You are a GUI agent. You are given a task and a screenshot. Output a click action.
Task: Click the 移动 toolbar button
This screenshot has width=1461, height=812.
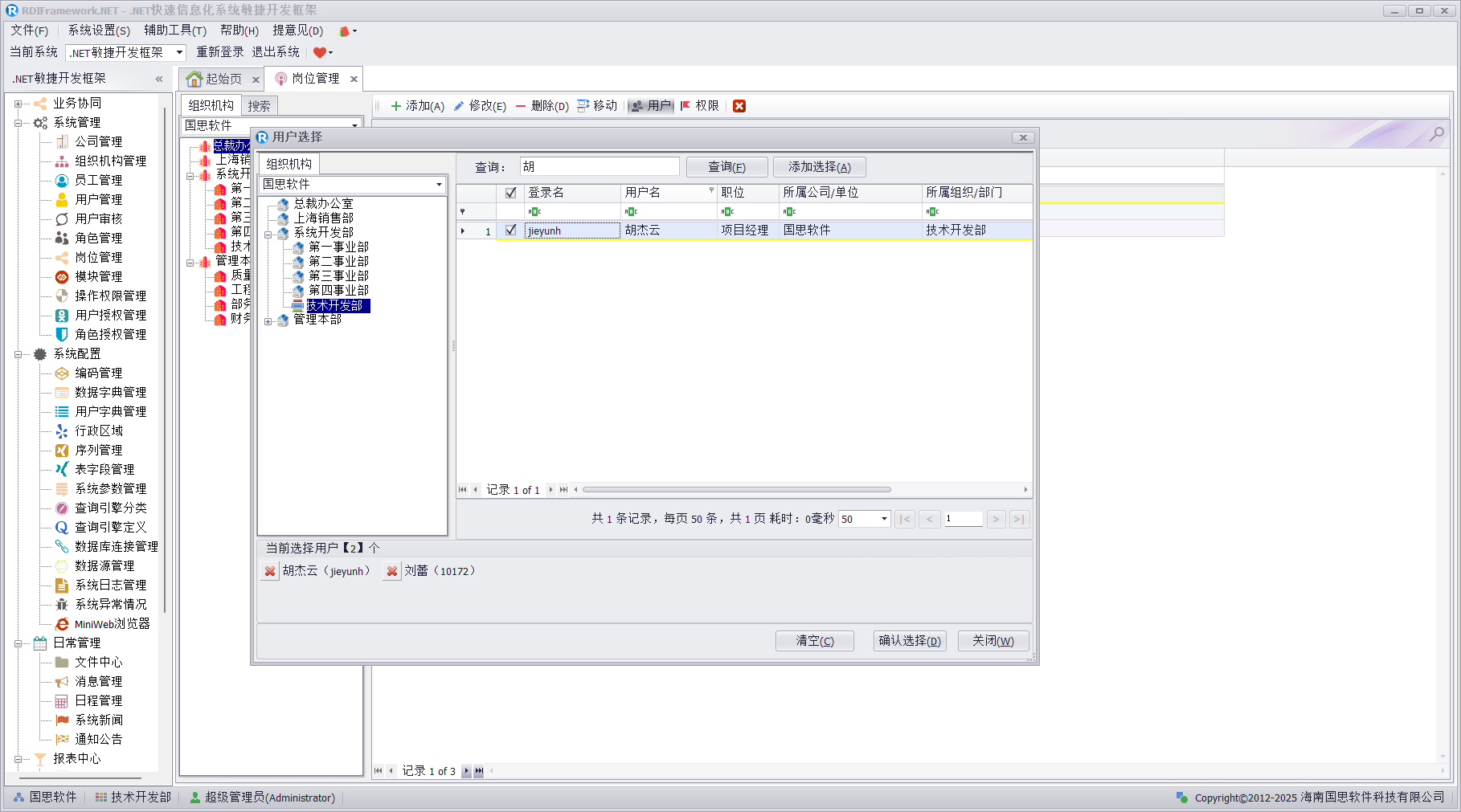click(597, 106)
